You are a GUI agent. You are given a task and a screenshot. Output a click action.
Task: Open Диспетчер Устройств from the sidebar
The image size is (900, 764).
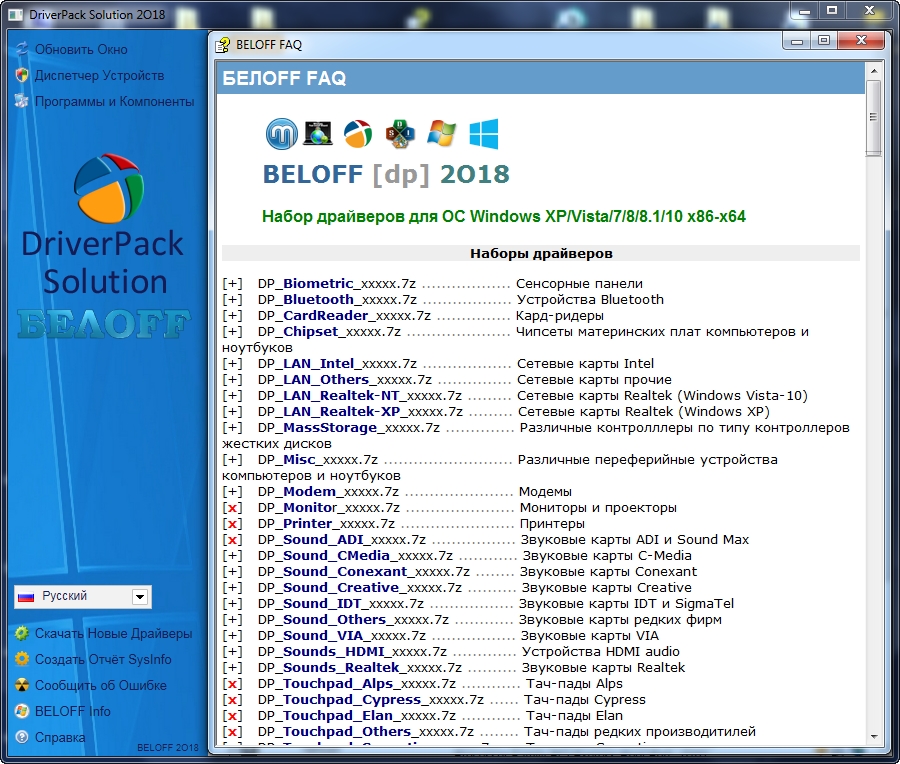tap(99, 75)
